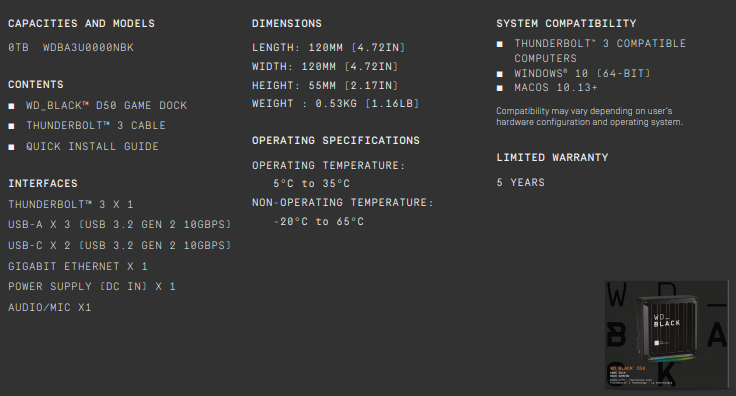Click the WD_BLACK D50 product box thumbnail

point(667,335)
